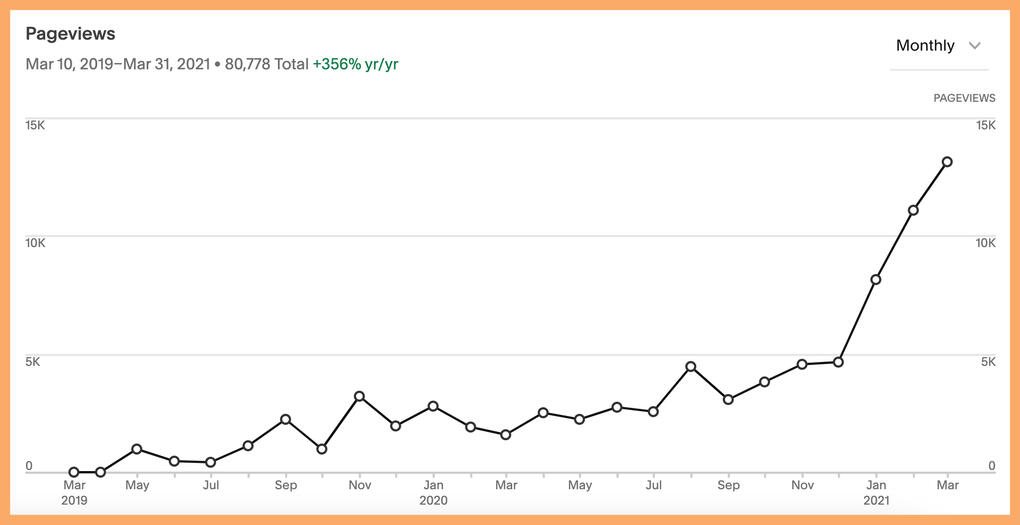1020x525 pixels.
Task: Click the September 2019 data point
Action: 285,419
